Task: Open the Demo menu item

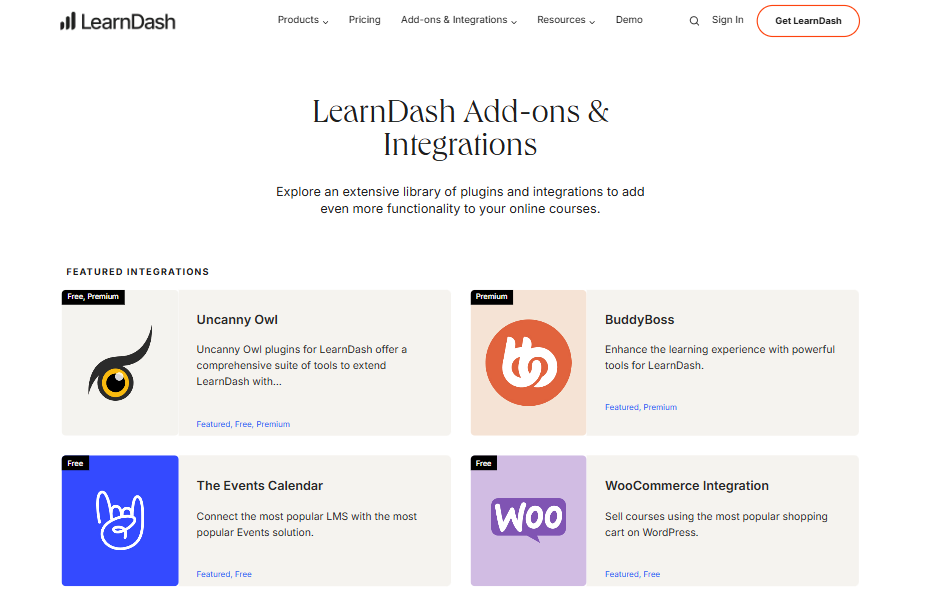Action: point(629,20)
